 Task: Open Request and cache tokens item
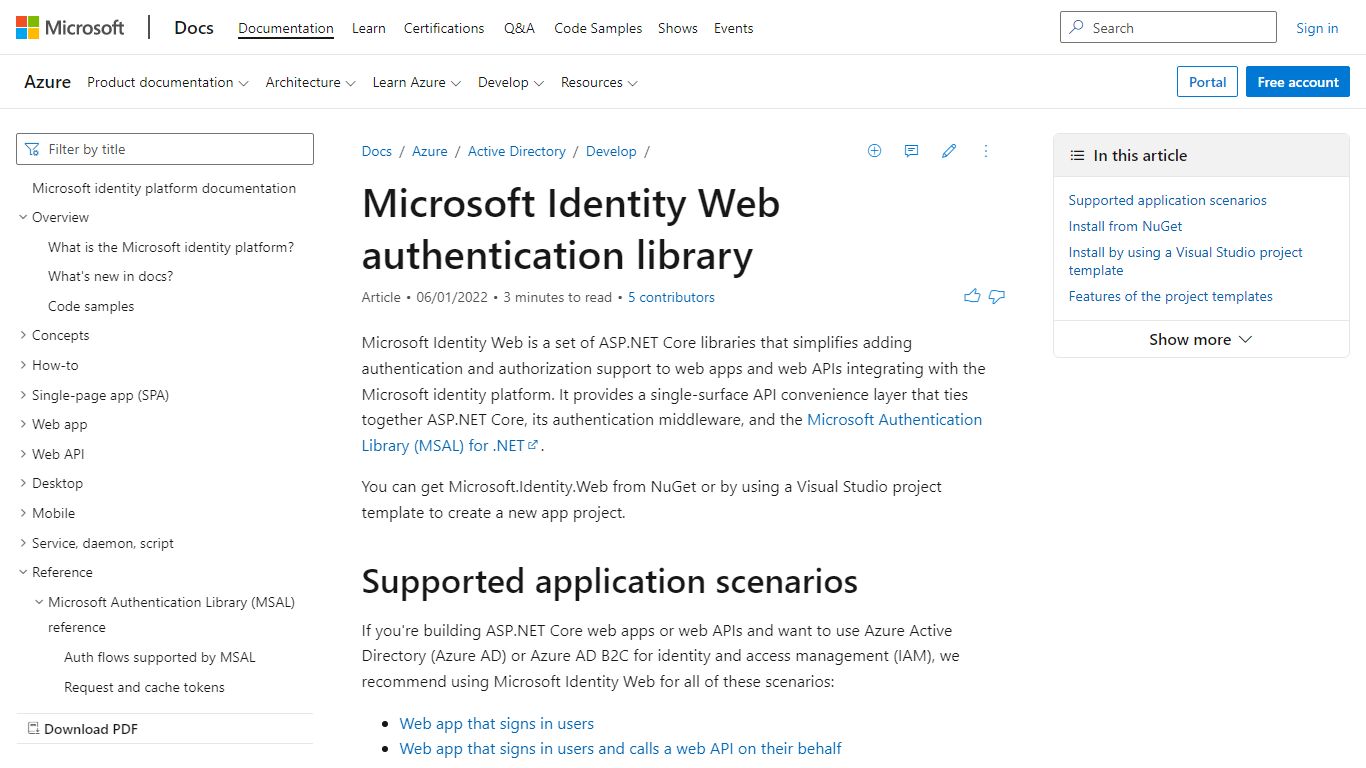click(144, 687)
